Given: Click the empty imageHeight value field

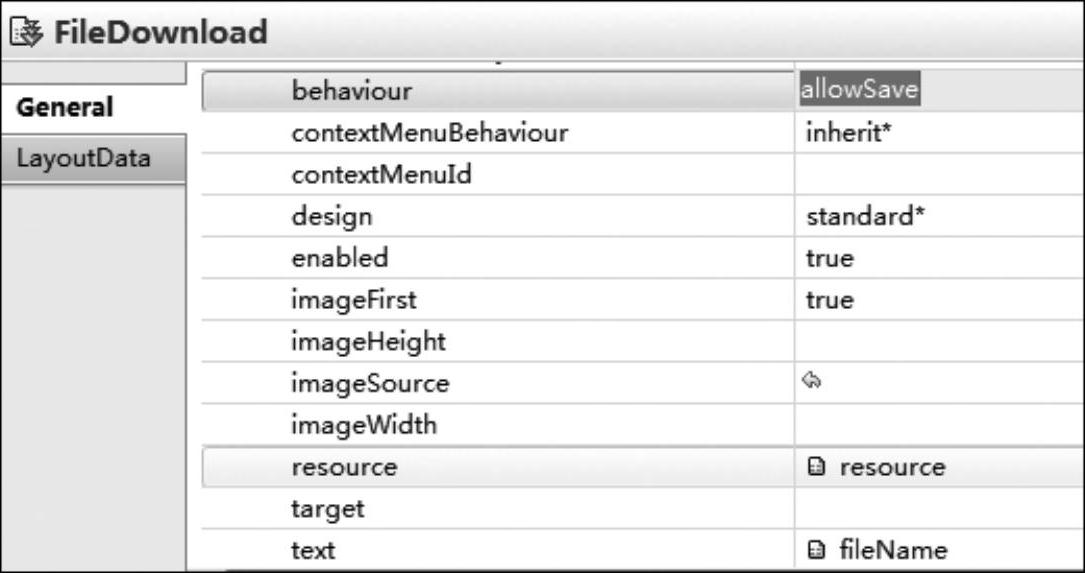Looking at the screenshot, I should click(940, 341).
